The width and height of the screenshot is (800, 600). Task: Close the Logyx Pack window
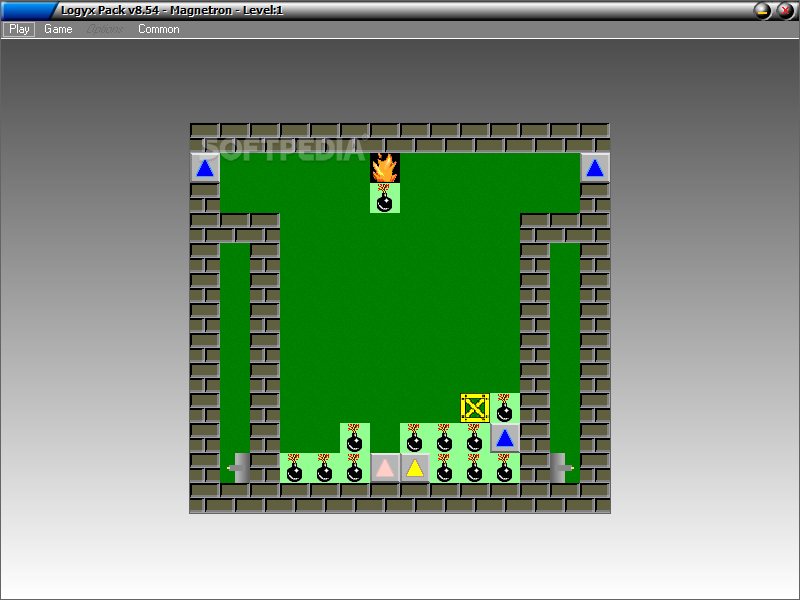786,10
